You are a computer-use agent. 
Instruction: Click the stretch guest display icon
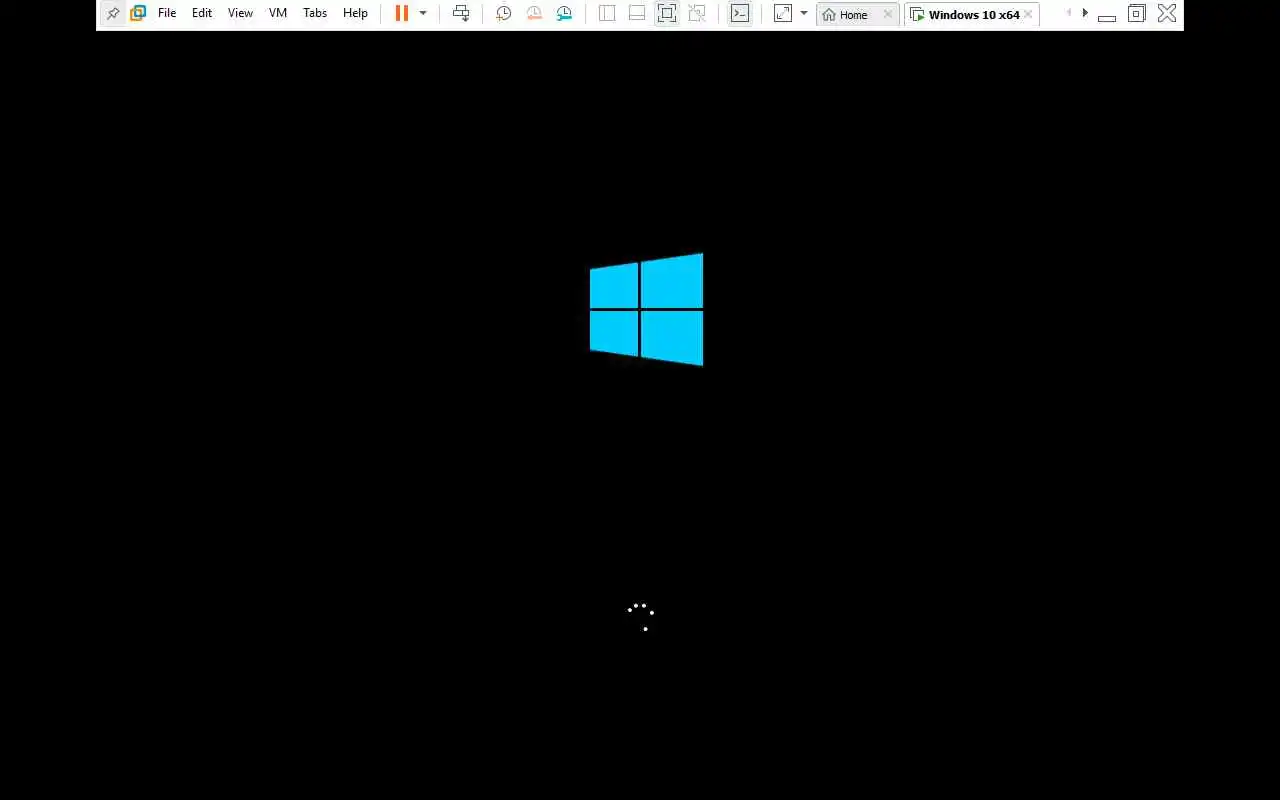[x=783, y=13]
